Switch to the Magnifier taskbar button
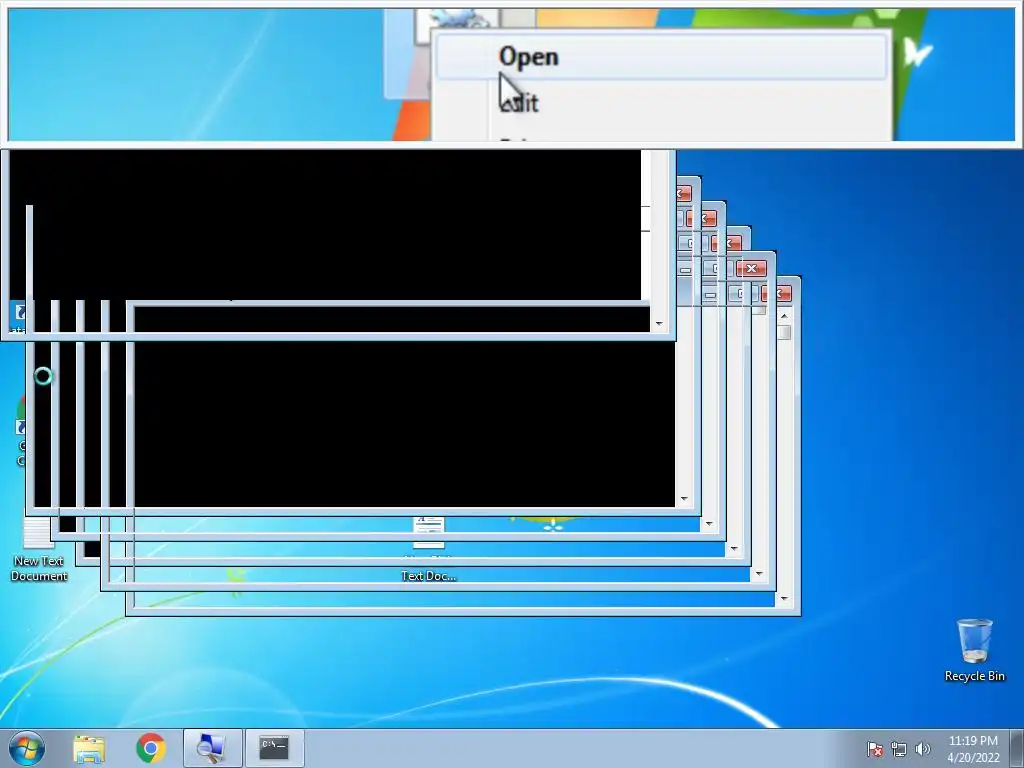This screenshot has height=768, width=1024. [212, 748]
